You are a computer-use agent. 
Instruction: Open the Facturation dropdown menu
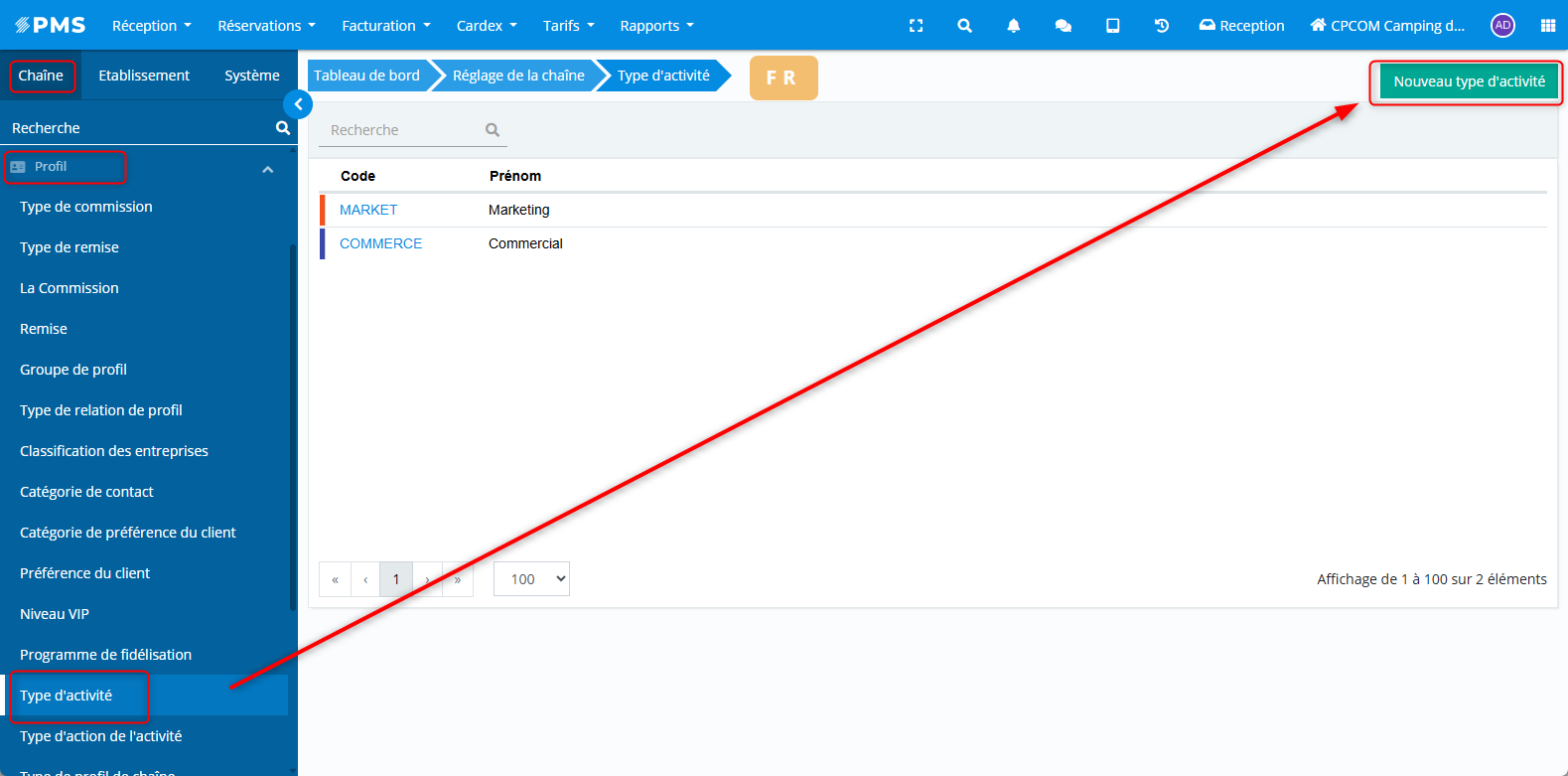click(385, 26)
